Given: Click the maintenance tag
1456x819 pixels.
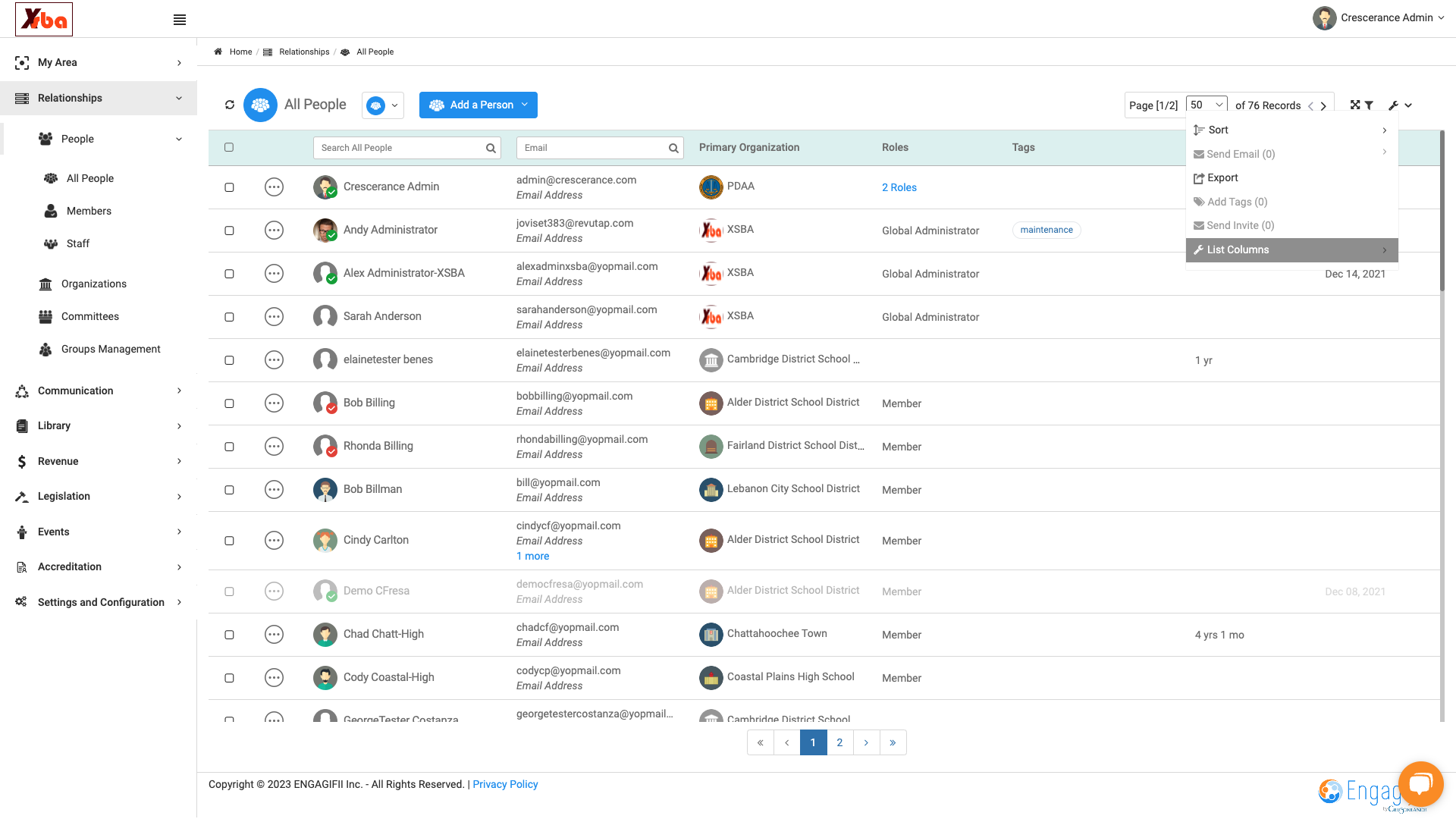Looking at the screenshot, I should [x=1046, y=230].
